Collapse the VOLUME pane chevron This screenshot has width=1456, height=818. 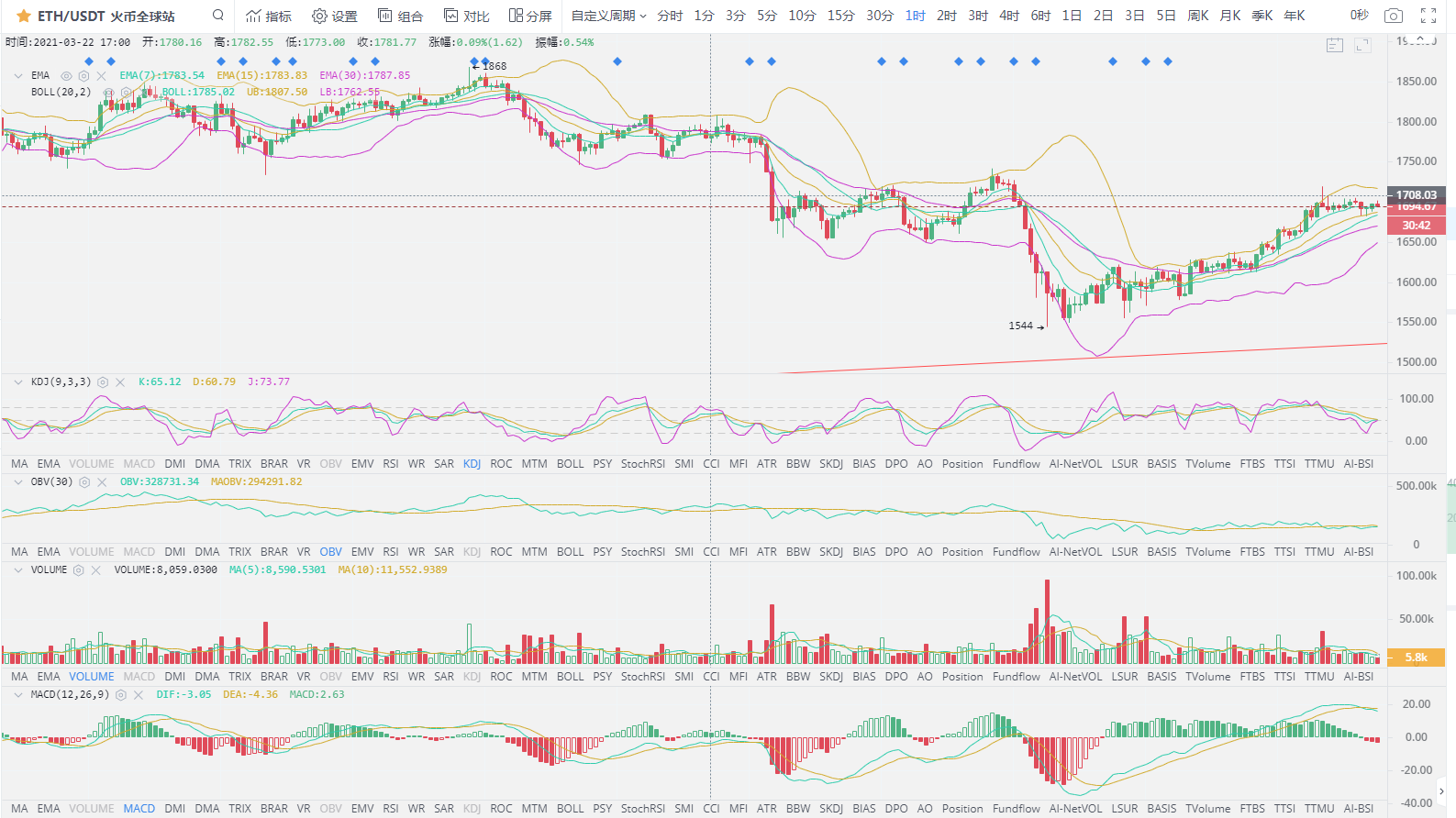tap(18, 570)
